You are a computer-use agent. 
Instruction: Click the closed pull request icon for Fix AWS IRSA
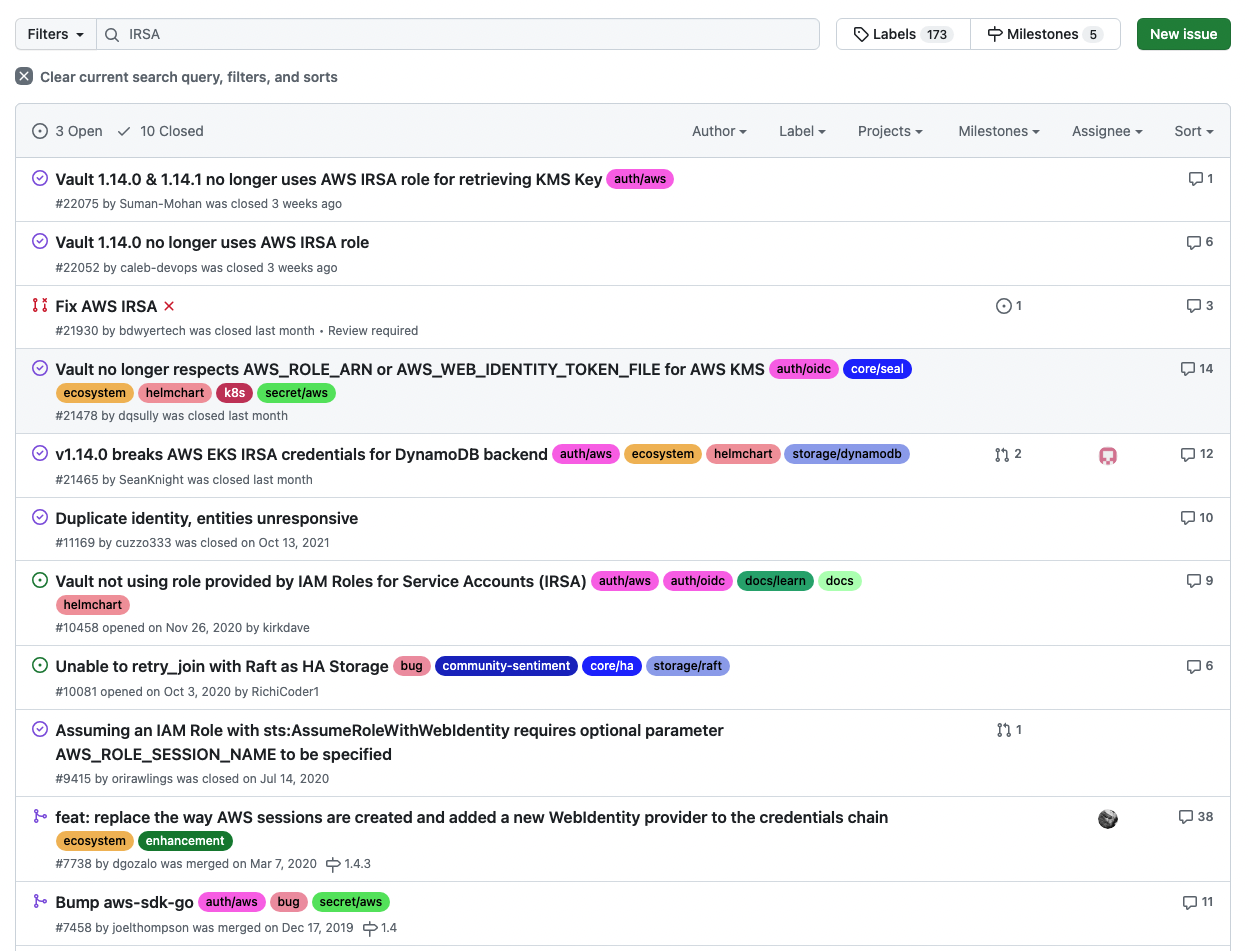(x=40, y=305)
